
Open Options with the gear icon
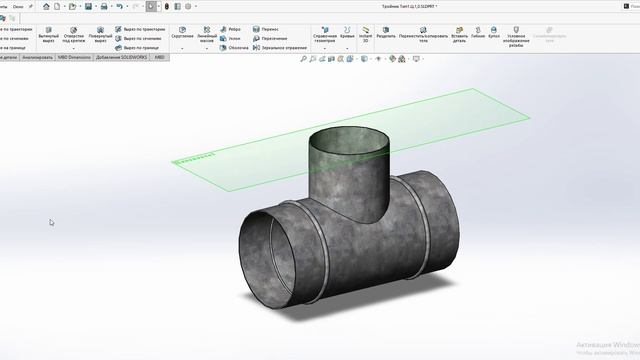188,6
